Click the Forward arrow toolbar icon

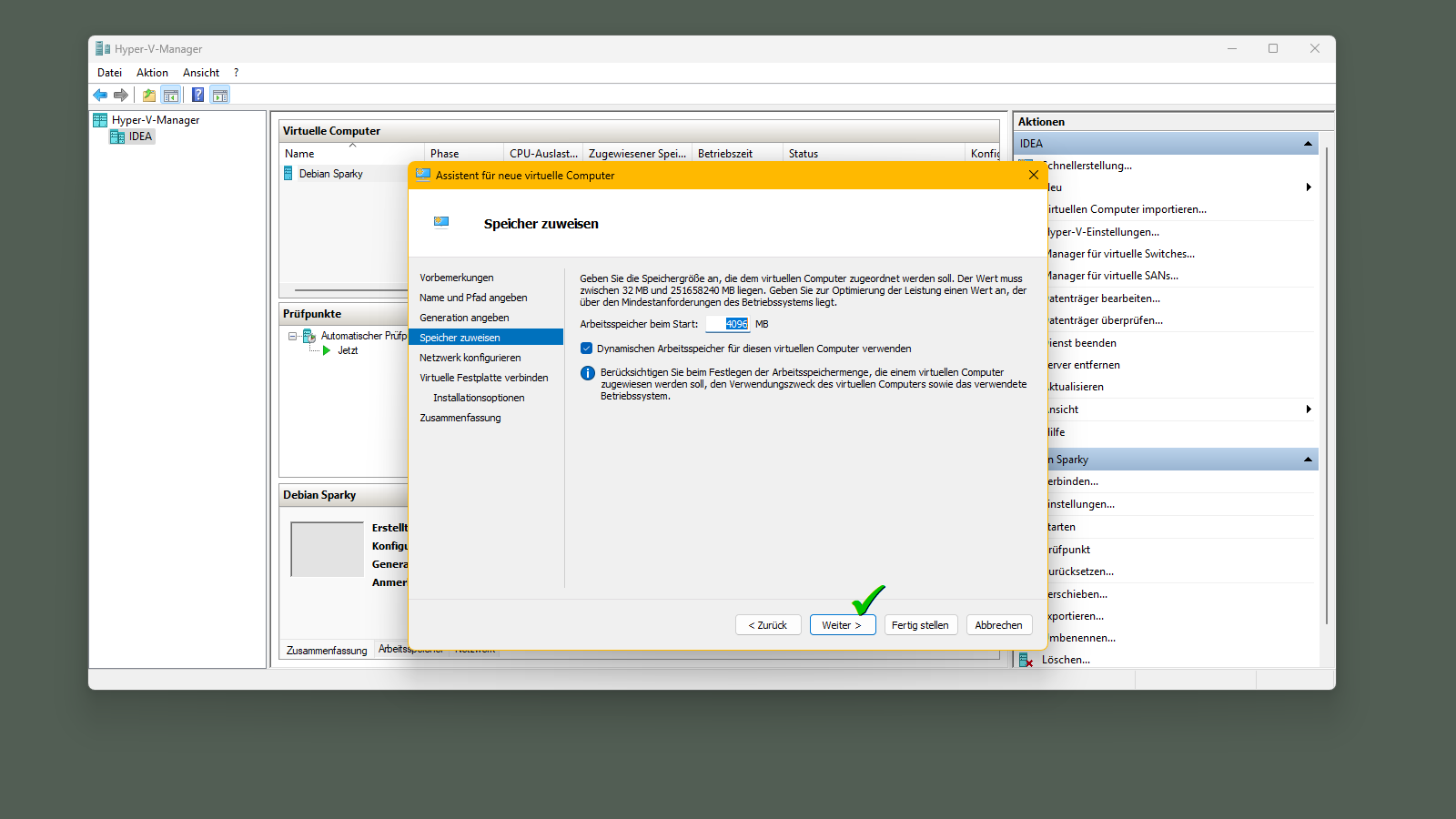[x=121, y=95]
